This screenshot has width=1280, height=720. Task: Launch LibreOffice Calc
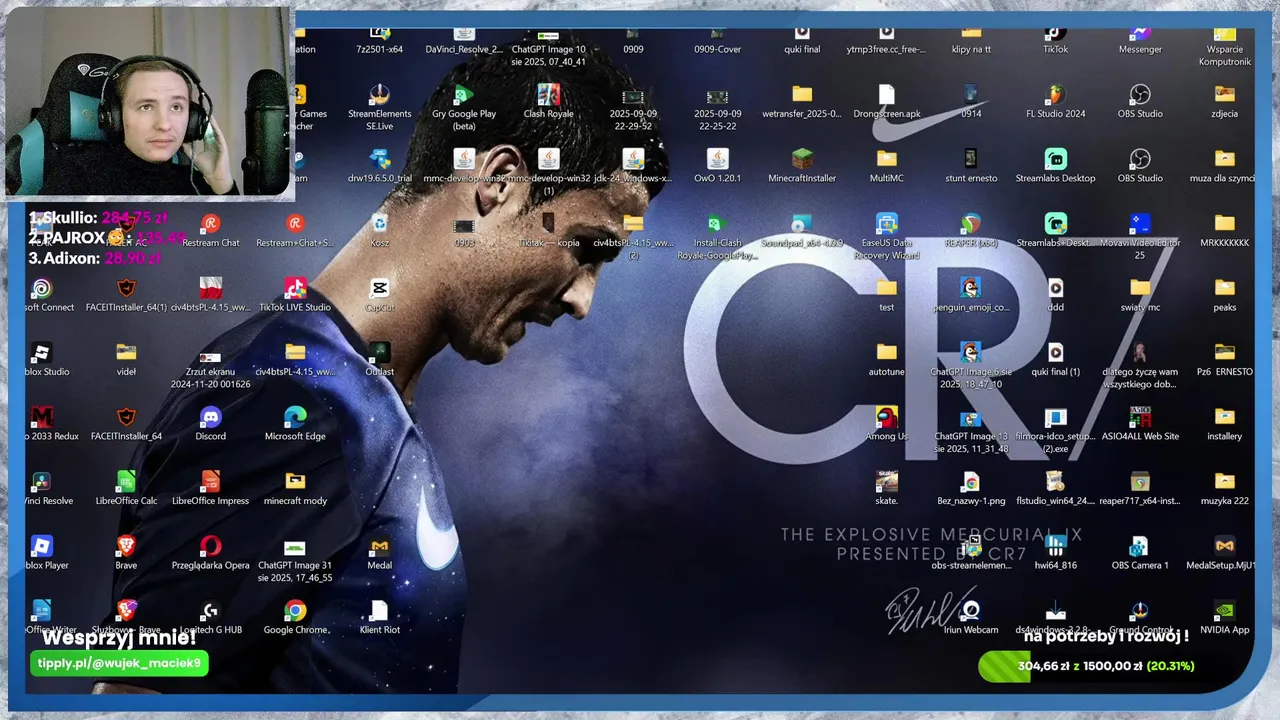(126, 488)
